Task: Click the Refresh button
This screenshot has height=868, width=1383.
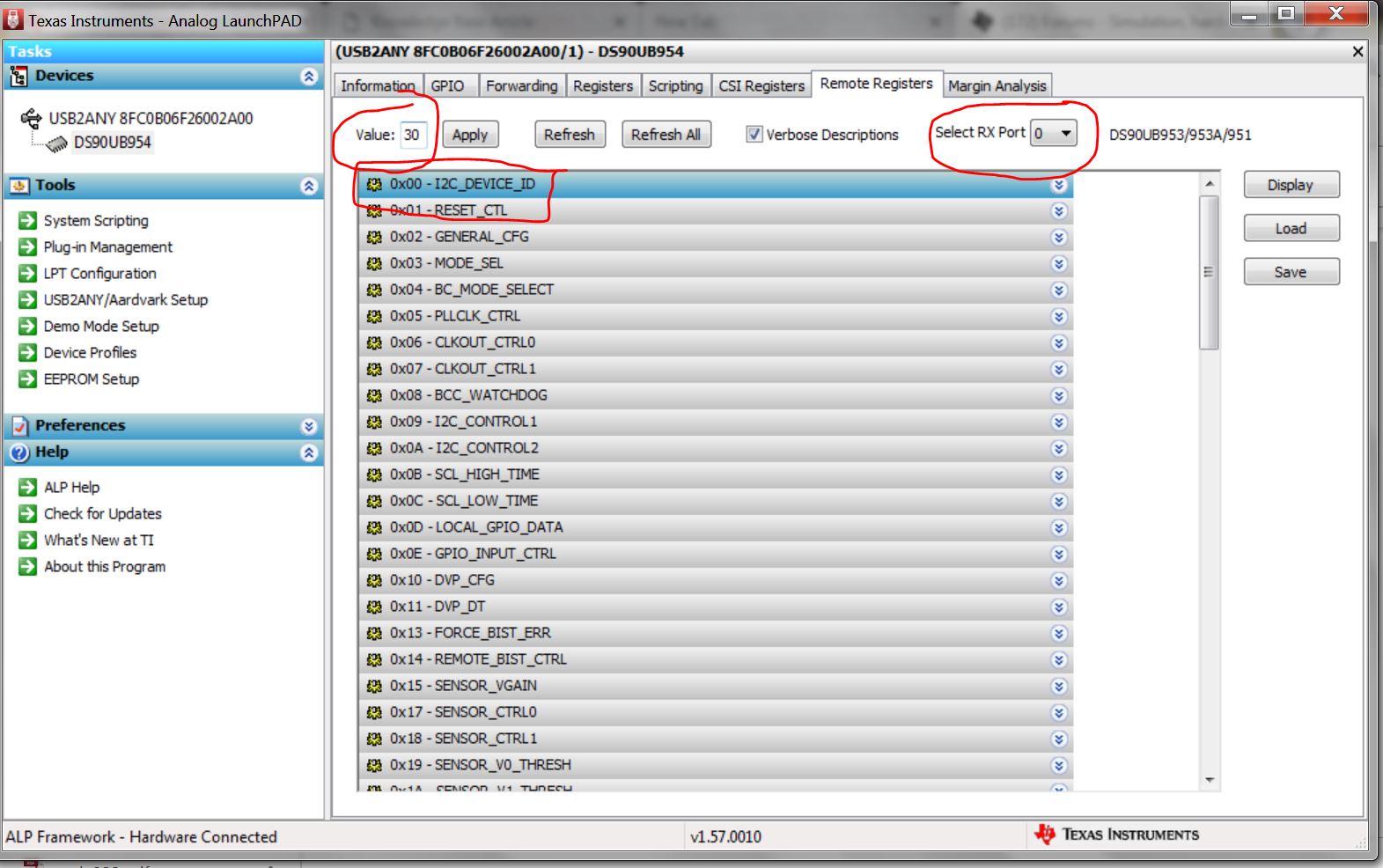Action: pos(570,135)
